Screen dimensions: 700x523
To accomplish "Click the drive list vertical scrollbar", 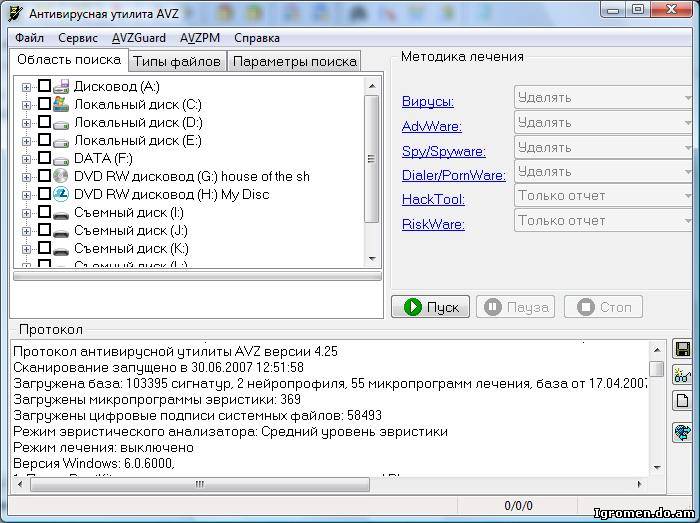I will [x=372, y=160].
